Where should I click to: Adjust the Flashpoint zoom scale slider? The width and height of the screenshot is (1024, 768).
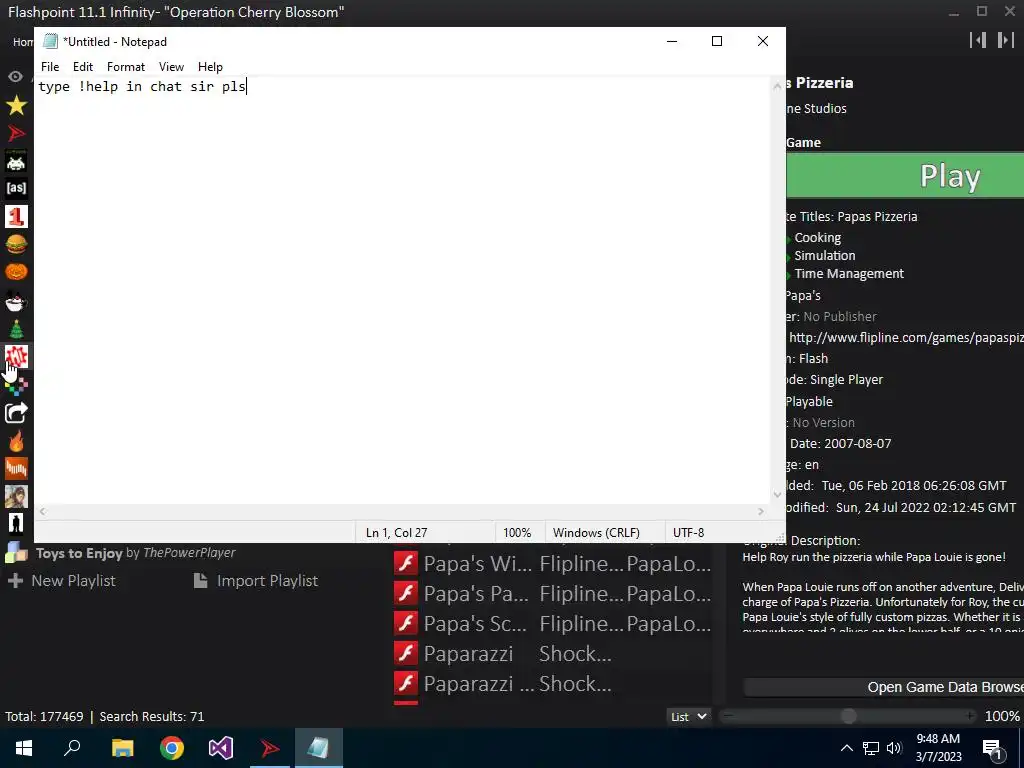(848, 716)
